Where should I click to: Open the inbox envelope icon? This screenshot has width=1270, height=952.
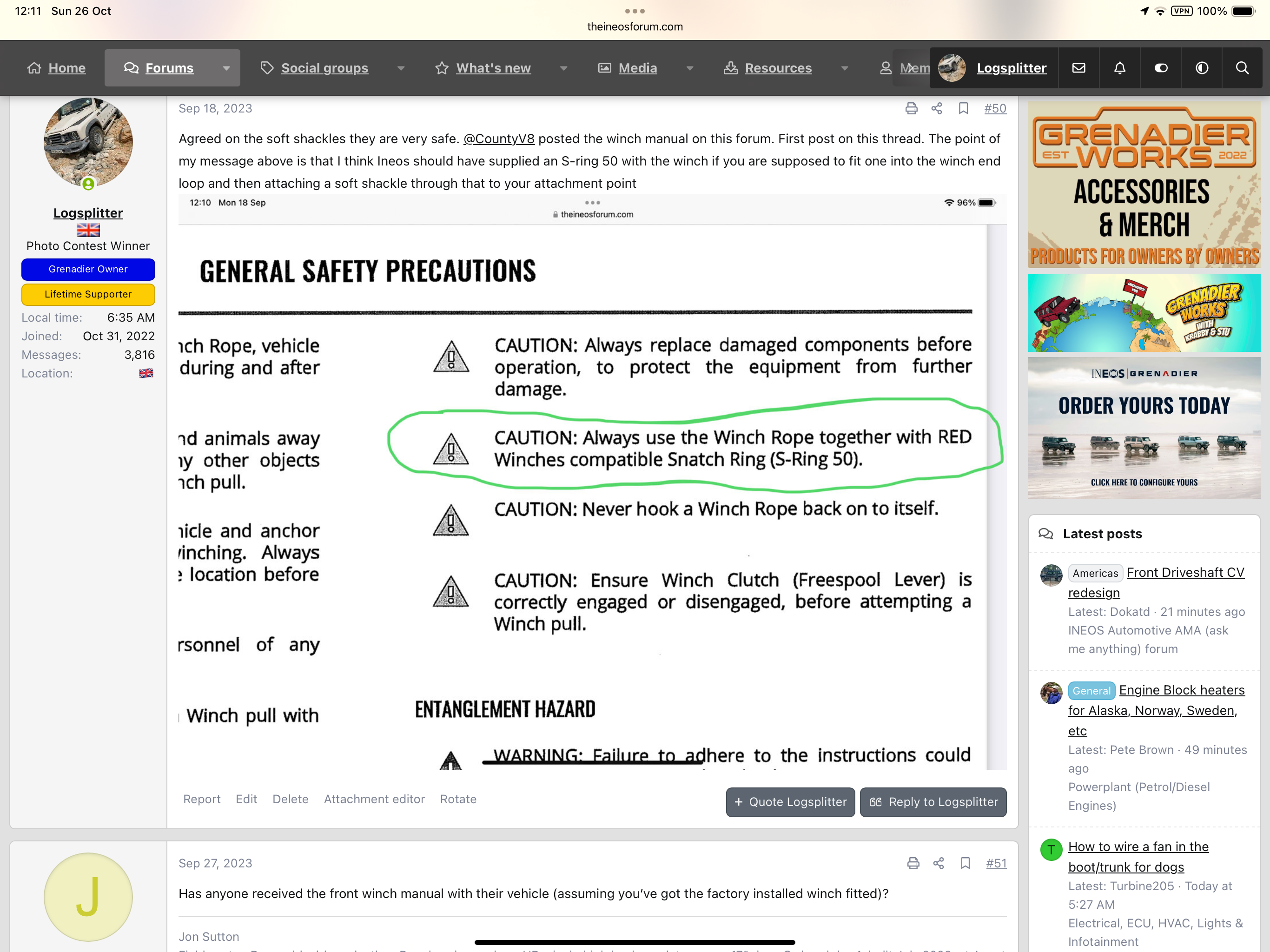point(1078,68)
